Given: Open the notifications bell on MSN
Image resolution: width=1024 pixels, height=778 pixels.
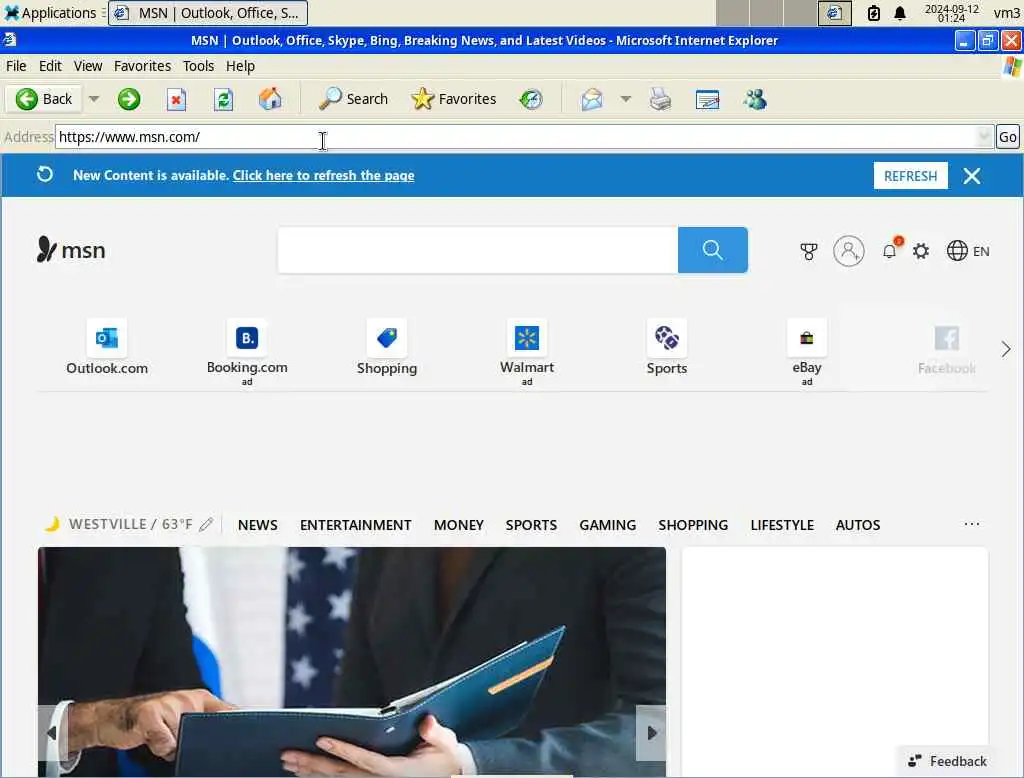Looking at the screenshot, I should tap(889, 251).
